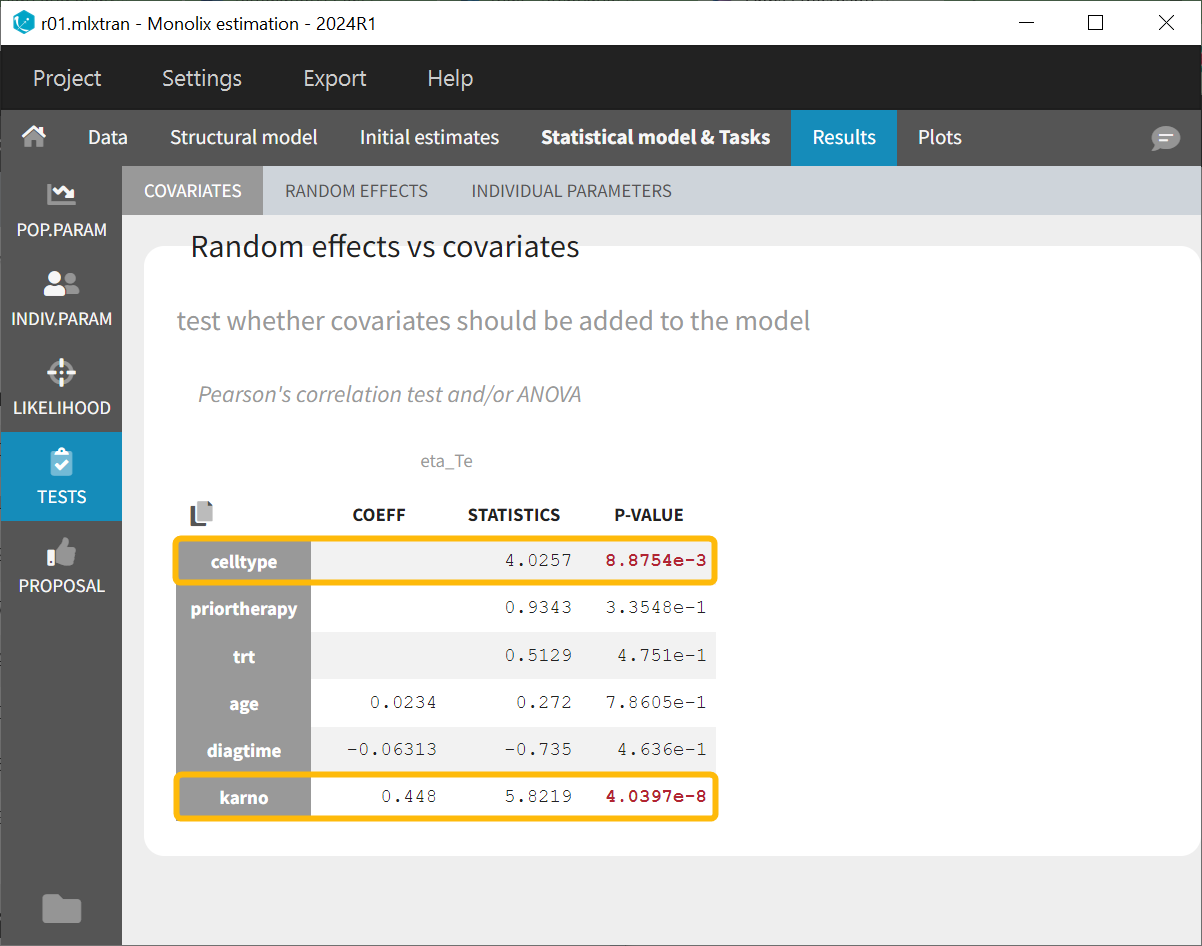Click the home icon in navigation bar
The height and width of the screenshot is (946, 1202).
34,137
